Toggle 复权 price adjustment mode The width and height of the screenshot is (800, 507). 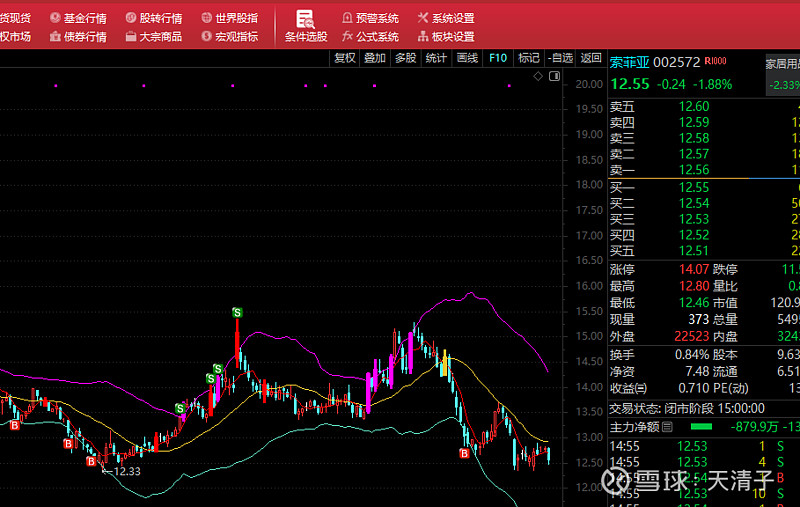pyautogui.click(x=345, y=58)
